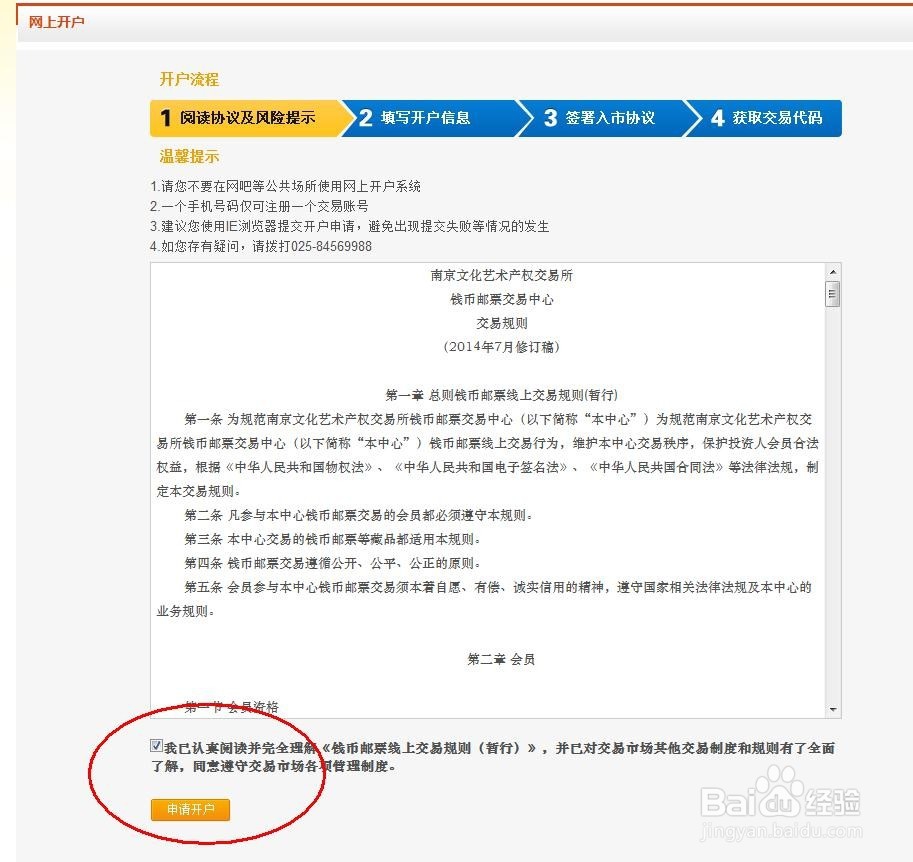Click tip about using IE browser
This screenshot has height=862, width=913.
point(349,226)
